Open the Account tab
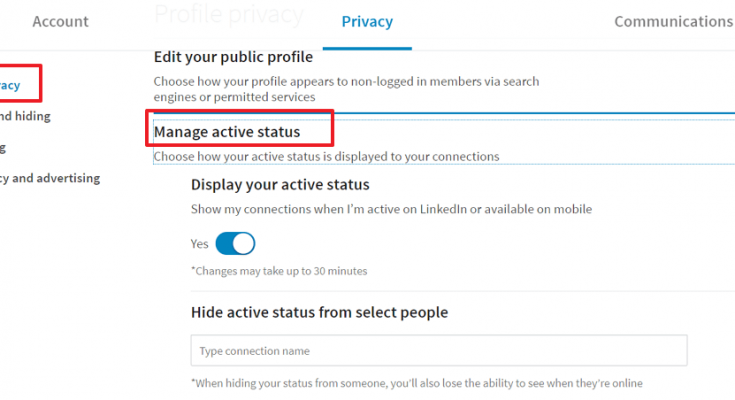This screenshot has width=735, height=400. point(60,22)
